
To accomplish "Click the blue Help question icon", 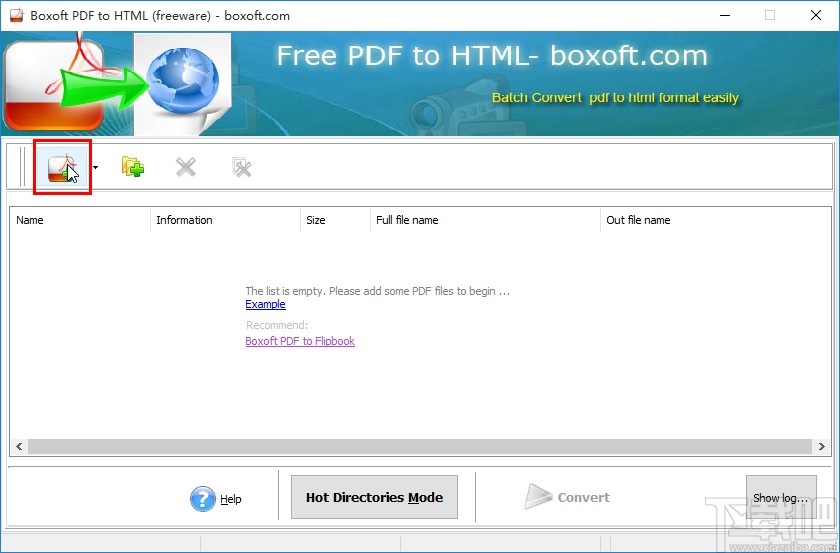I will (202, 499).
